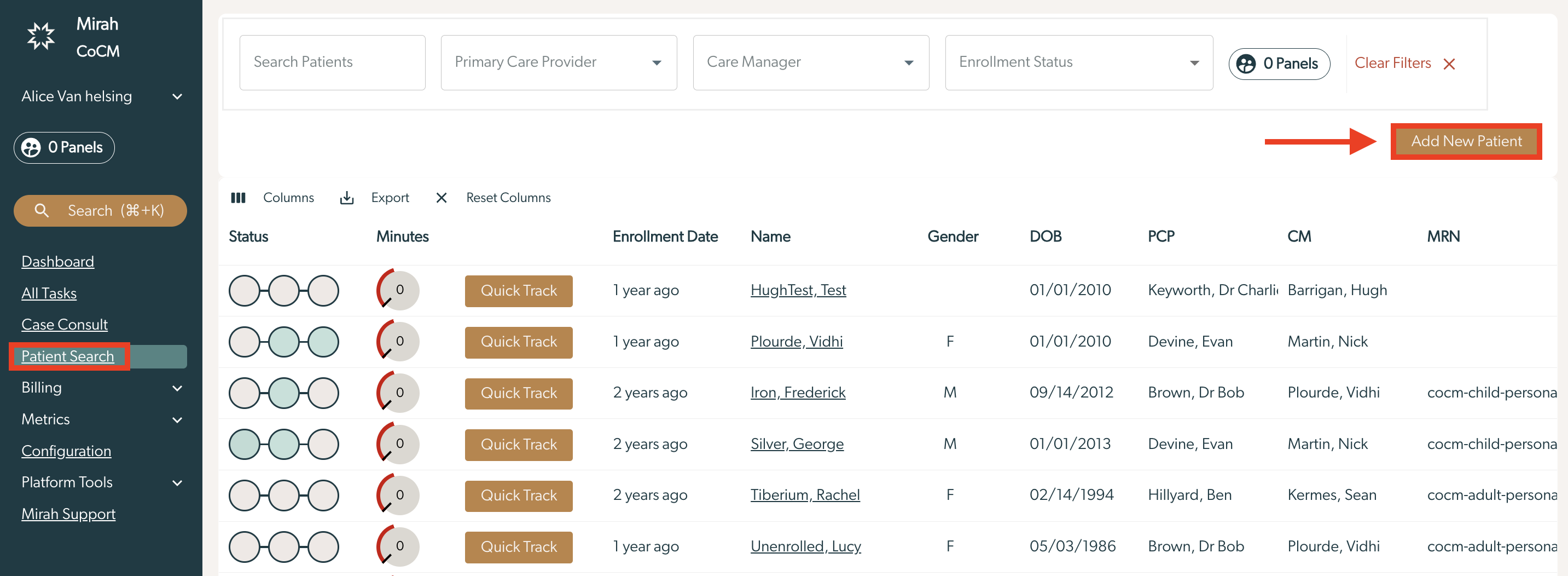Click Quick Track for HughTest, Test
1568x576 pixels.
[519, 290]
